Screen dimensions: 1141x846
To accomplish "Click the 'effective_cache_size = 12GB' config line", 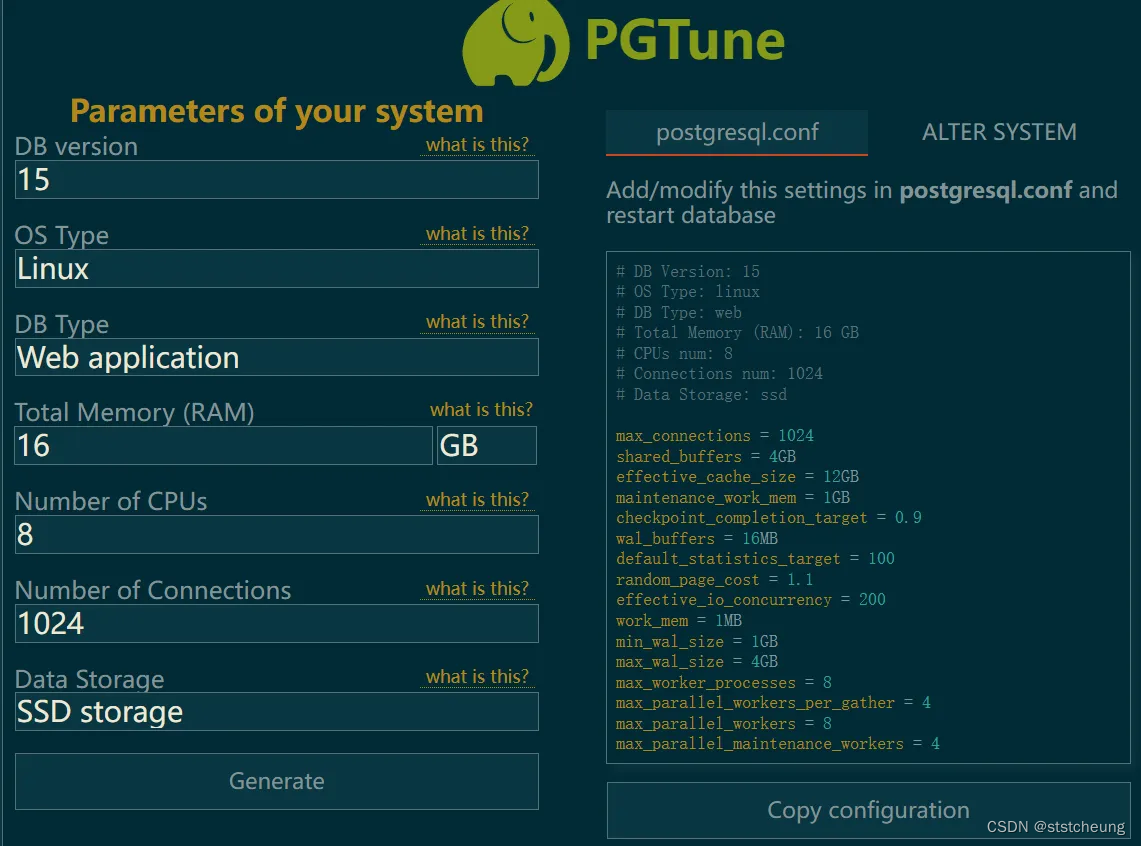I will click(x=737, y=476).
